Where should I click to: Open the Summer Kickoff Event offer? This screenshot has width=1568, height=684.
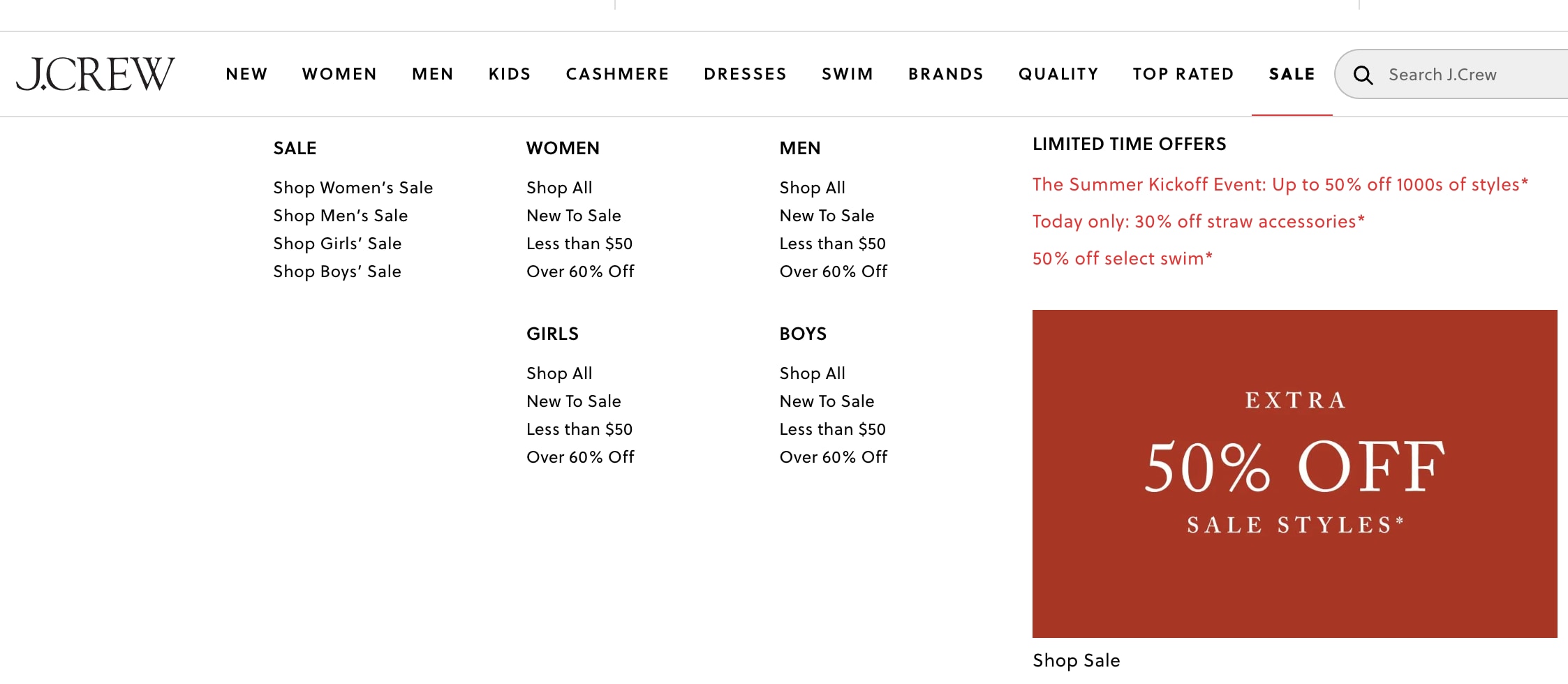1280,184
